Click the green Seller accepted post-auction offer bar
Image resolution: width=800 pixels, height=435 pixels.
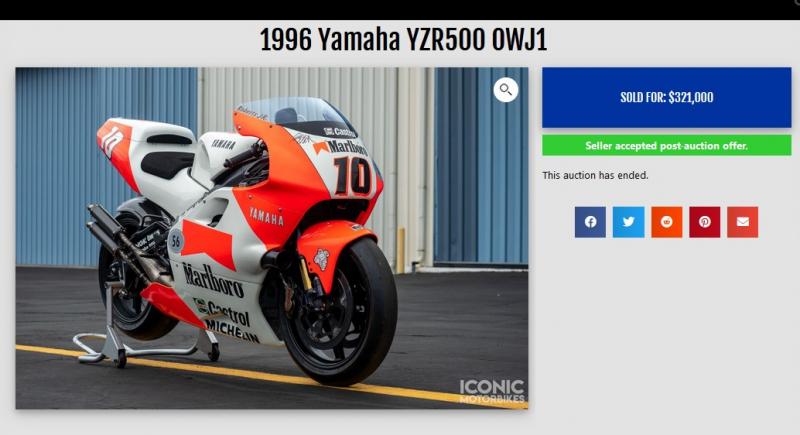[x=667, y=146]
